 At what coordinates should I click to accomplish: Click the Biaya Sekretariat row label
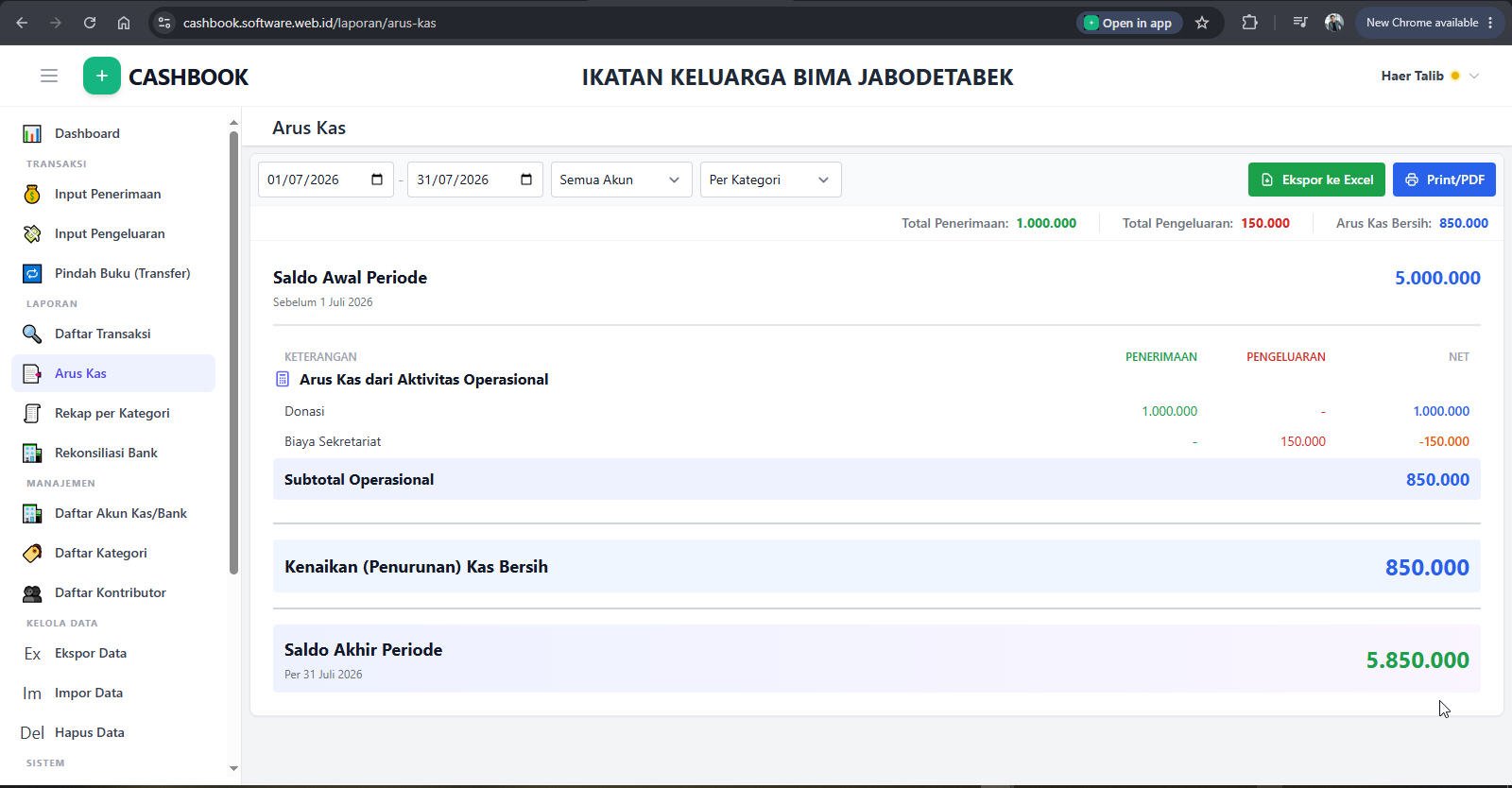[333, 441]
